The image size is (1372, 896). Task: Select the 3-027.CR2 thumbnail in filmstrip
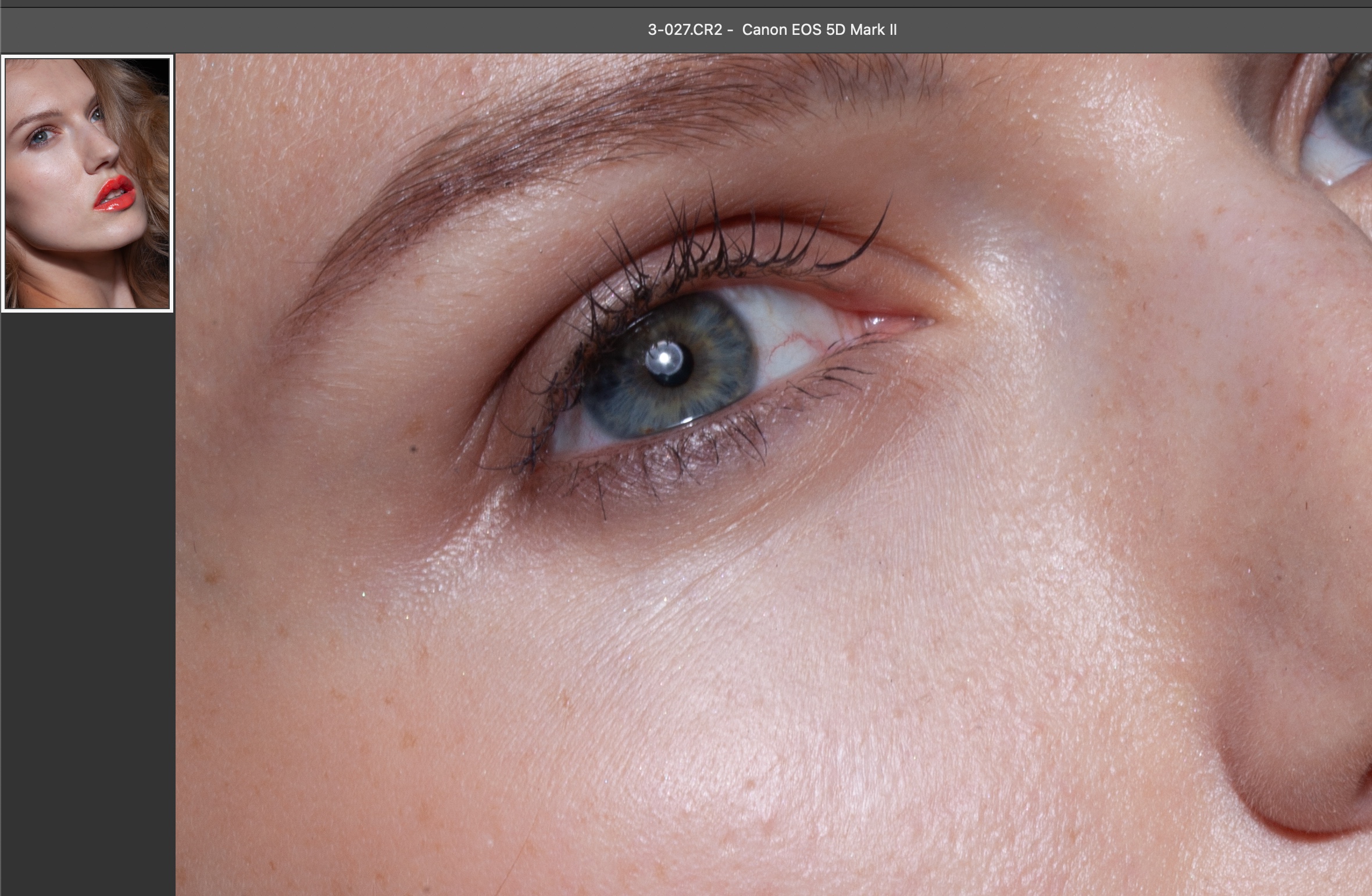(x=87, y=183)
